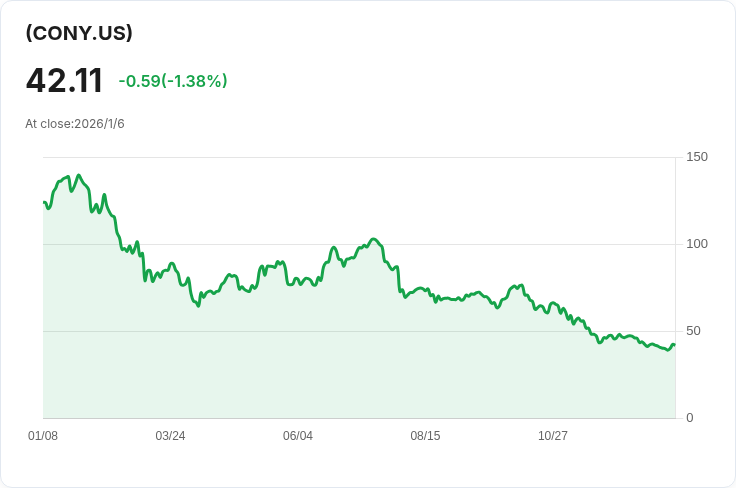Click the highest peak of the price line

79,175
